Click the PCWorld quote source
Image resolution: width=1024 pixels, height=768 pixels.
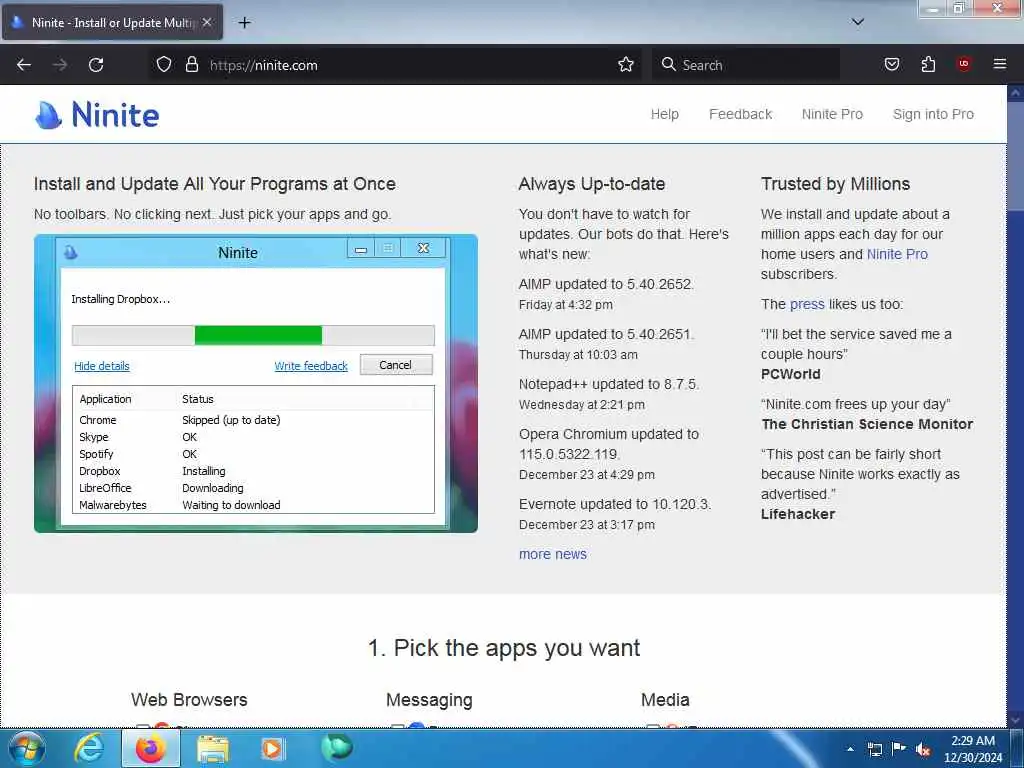pyautogui.click(x=790, y=374)
